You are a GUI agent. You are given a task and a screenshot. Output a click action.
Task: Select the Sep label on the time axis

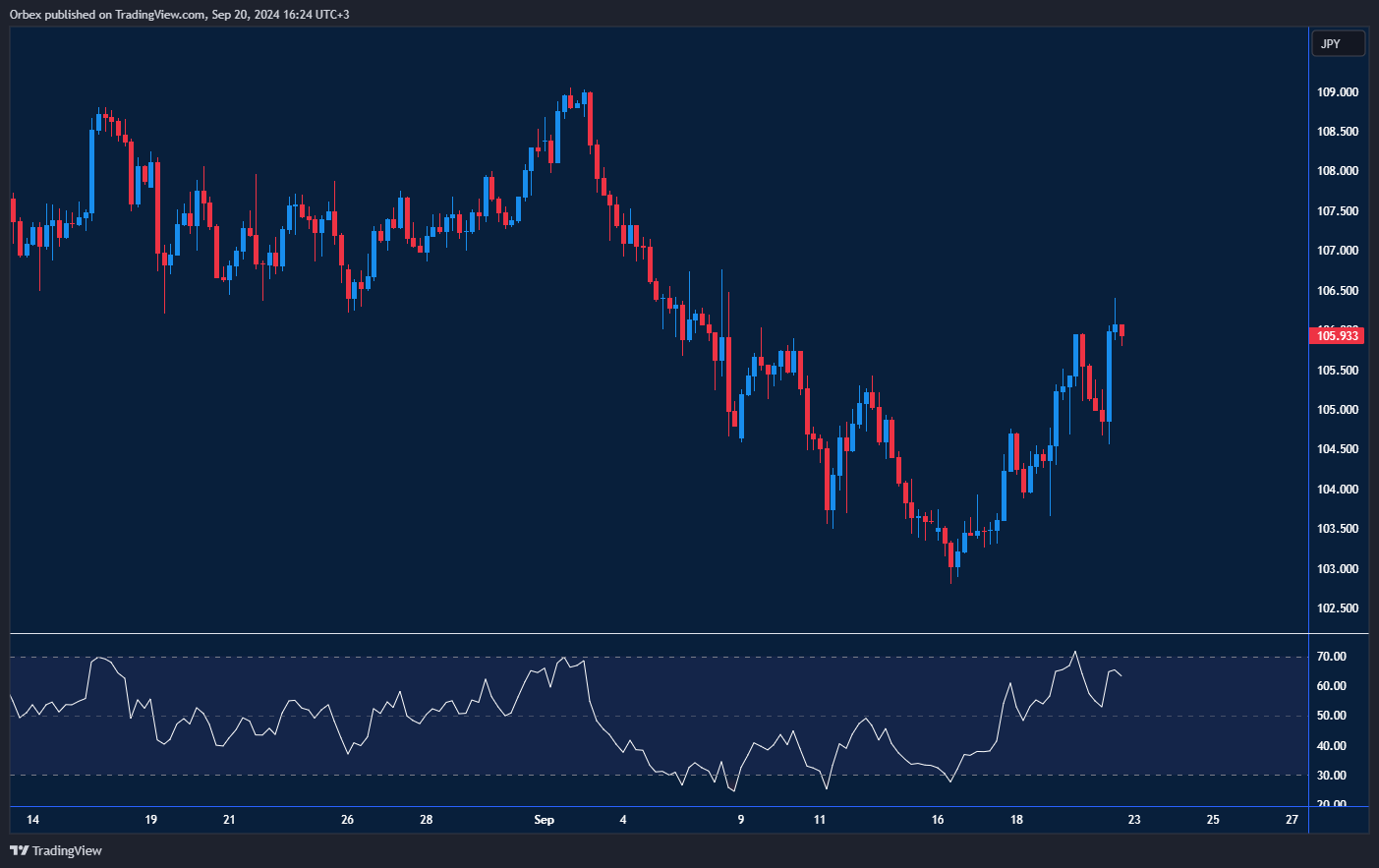544,820
